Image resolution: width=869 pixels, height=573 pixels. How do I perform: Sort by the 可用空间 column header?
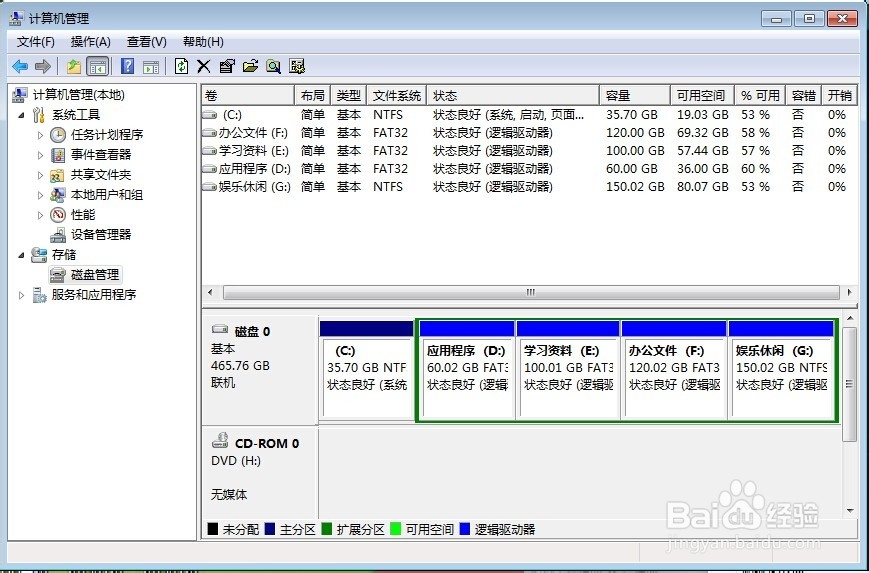coord(702,96)
